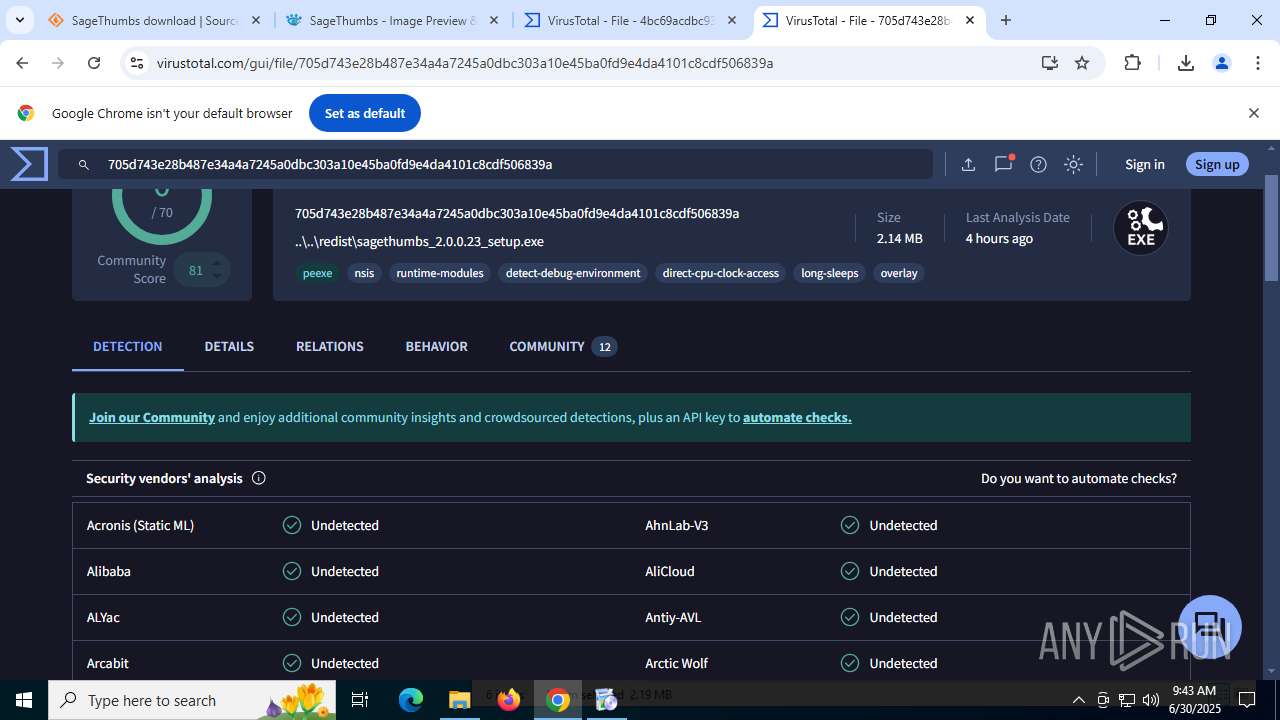This screenshot has height=720, width=1280.
Task: Click Set as default button
Action: 365,113
